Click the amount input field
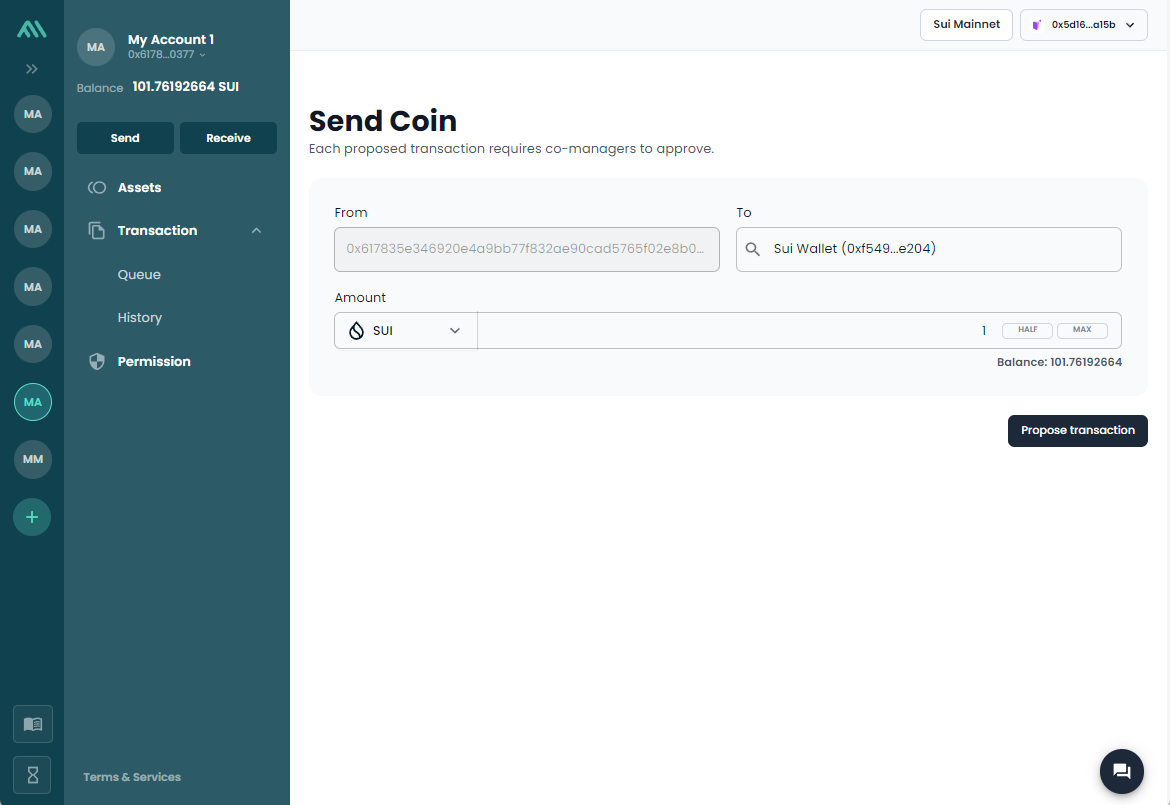Screen dimensions: 1170x805 735,331
